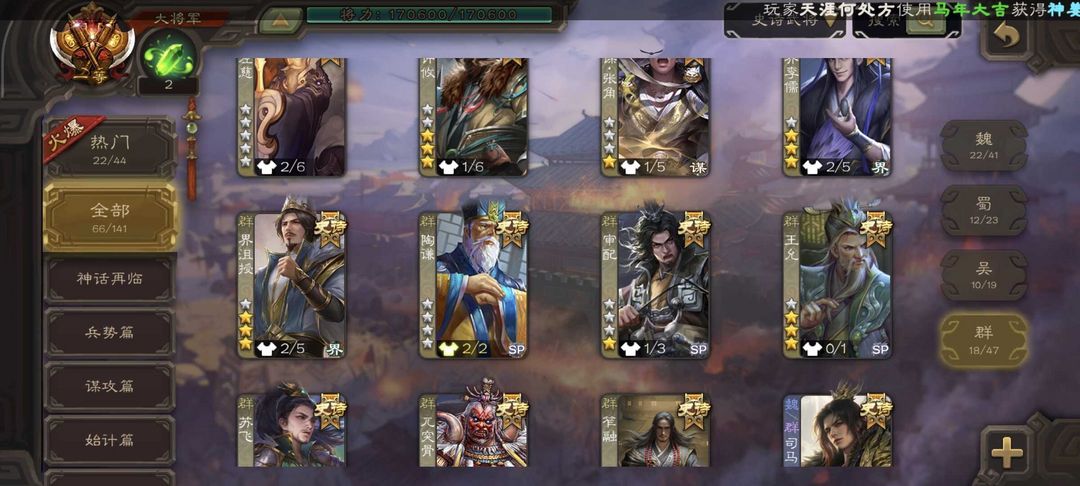Click the 史诗 badge on 审配 card

693,228
